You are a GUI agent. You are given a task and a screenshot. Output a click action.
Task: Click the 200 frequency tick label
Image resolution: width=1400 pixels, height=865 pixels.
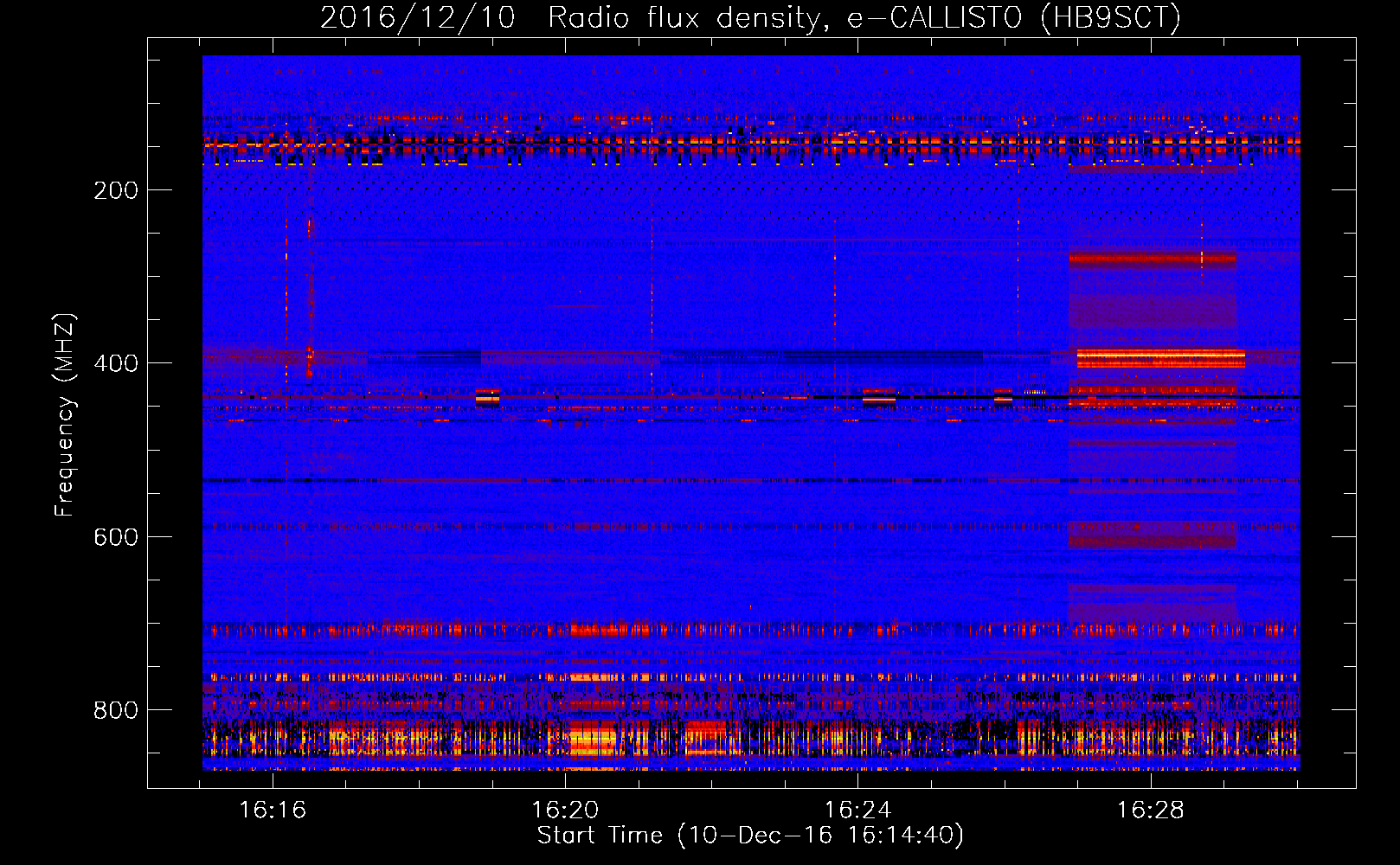(x=115, y=190)
